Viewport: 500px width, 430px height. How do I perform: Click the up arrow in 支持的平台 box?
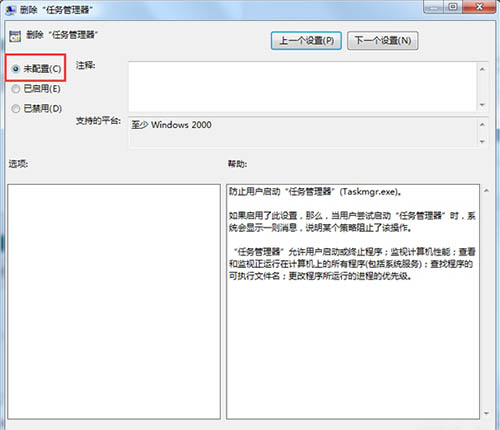coord(482,124)
